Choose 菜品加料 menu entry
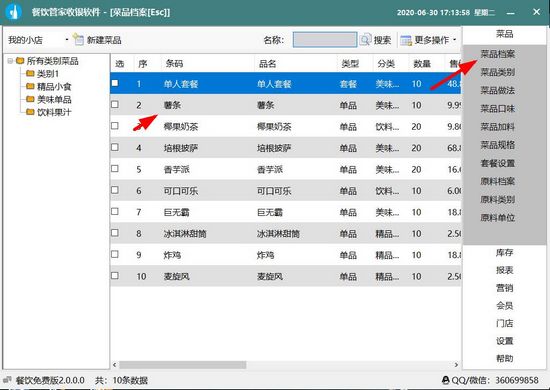The height and width of the screenshot is (390, 550). (497, 127)
